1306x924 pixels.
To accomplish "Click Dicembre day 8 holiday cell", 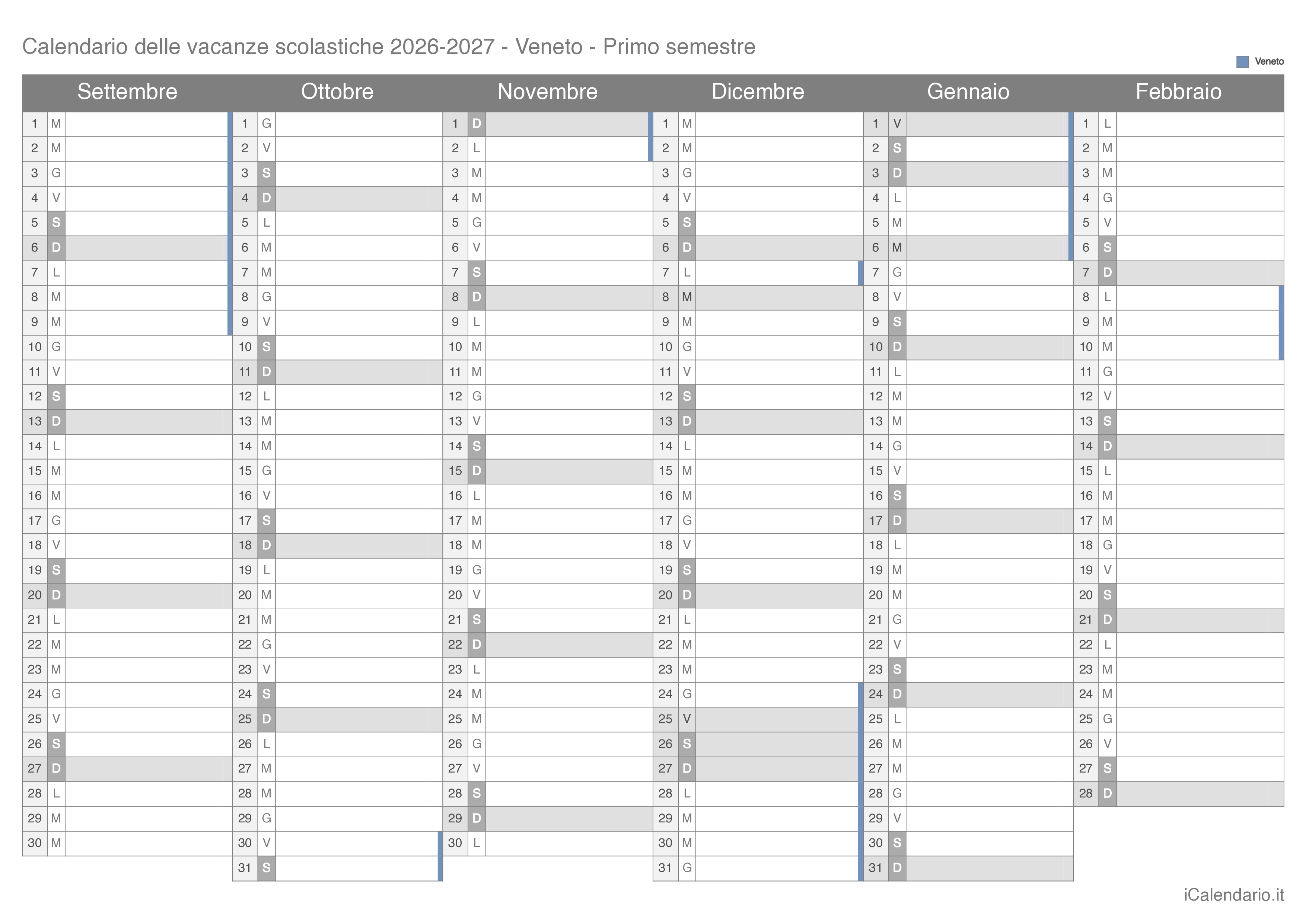I will [x=687, y=298].
